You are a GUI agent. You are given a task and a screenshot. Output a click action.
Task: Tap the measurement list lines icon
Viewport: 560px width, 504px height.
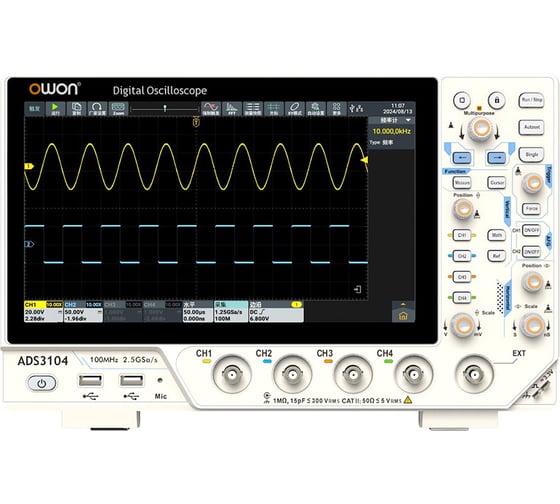pyautogui.click(x=253, y=108)
